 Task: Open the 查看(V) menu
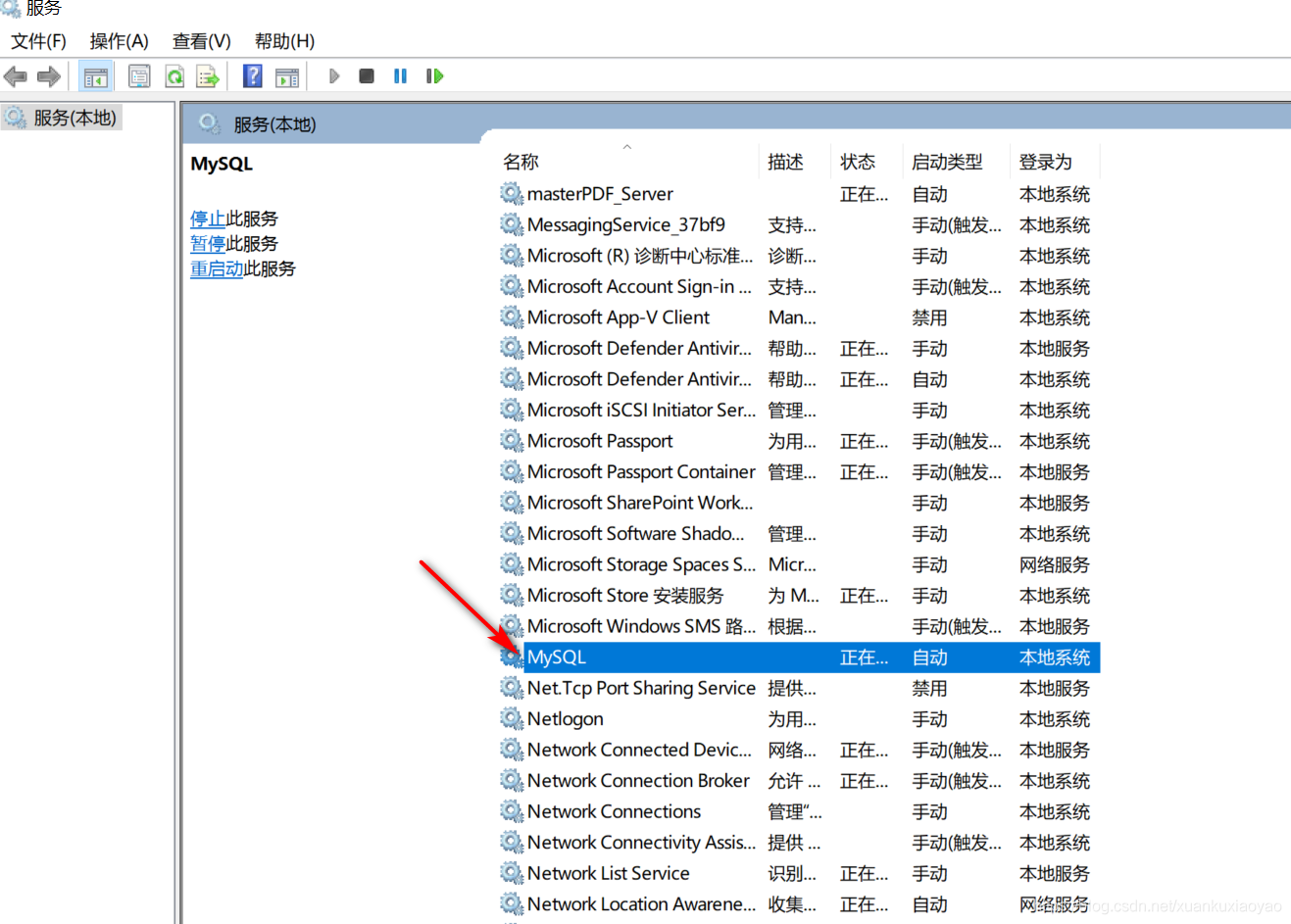click(x=202, y=41)
